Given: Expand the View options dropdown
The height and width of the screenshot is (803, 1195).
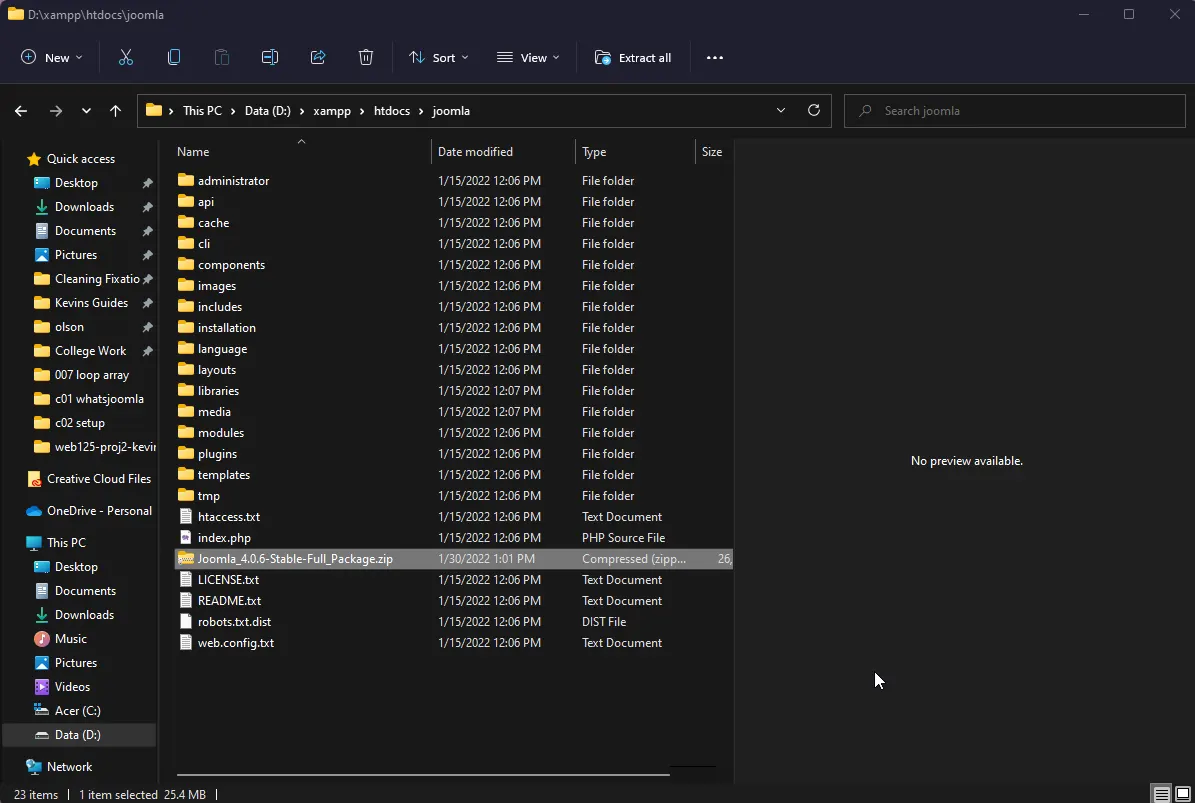Looking at the screenshot, I should coord(528,58).
